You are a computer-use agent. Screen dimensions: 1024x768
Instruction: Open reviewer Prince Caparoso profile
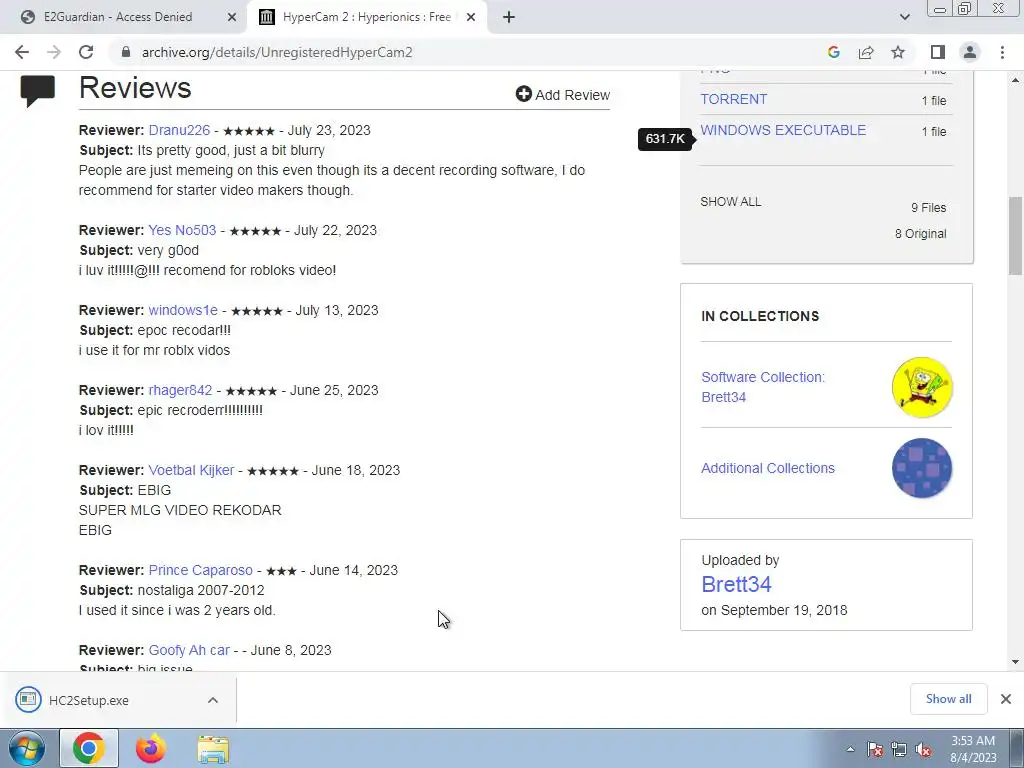(x=200, y=570)
